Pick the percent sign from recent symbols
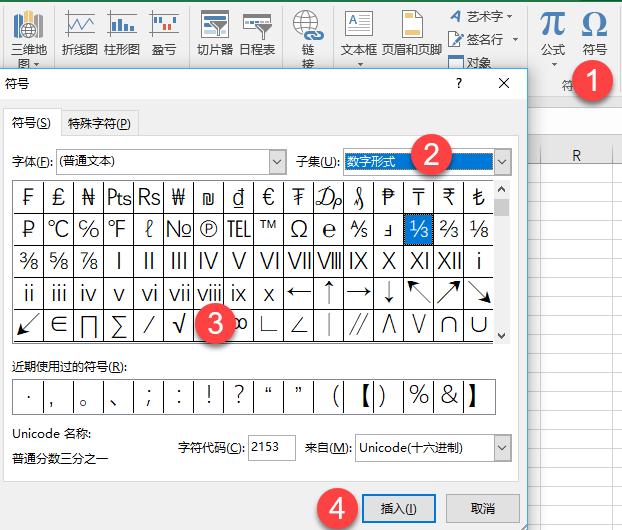 418,396
